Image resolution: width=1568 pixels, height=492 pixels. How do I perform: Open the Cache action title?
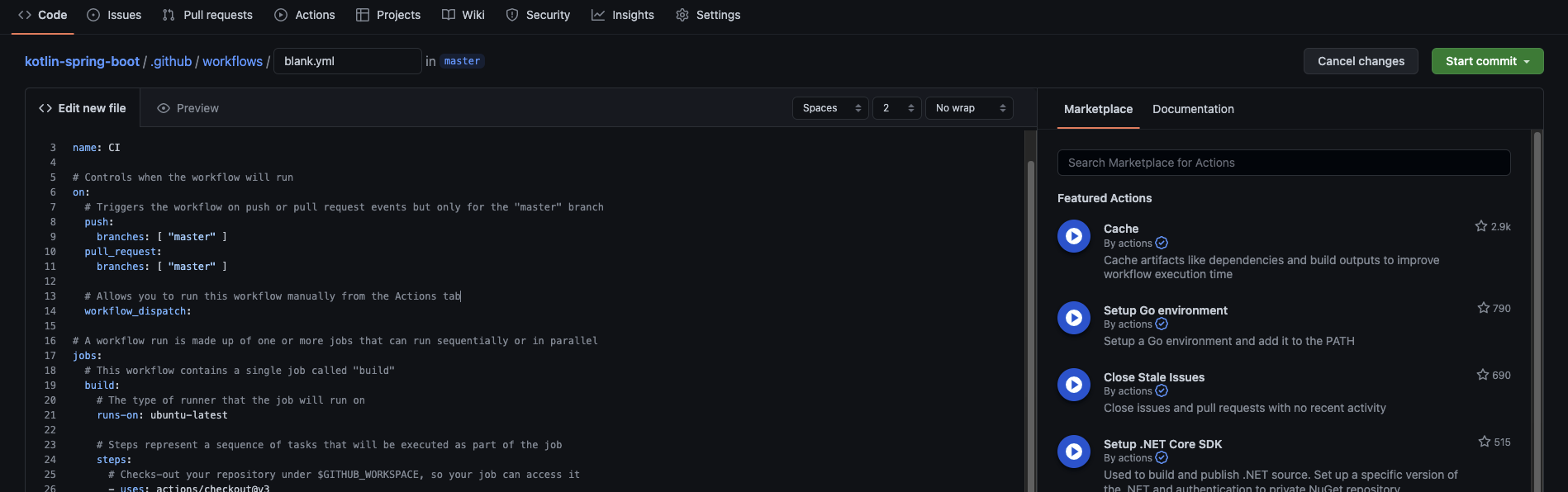click(x=1121, y=229)
